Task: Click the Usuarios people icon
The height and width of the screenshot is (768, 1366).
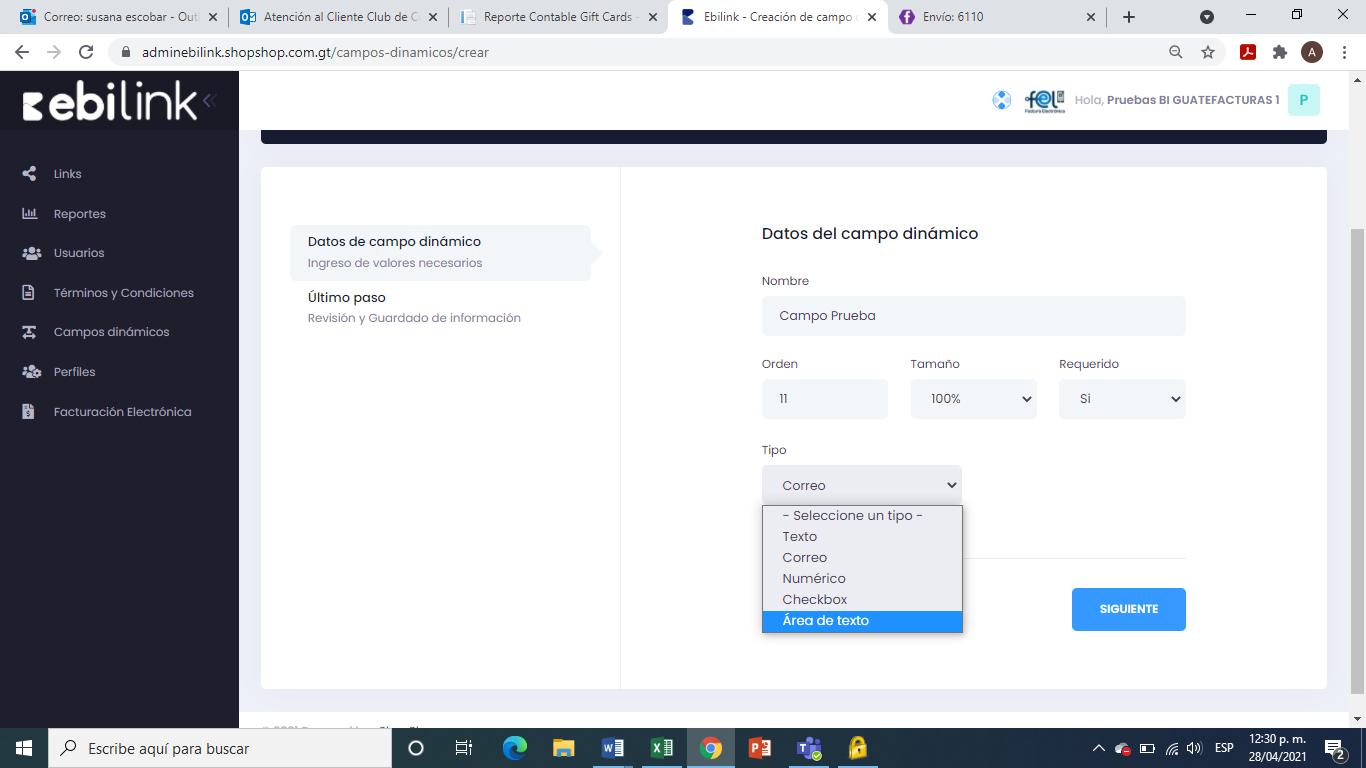Action: (31, 253)
